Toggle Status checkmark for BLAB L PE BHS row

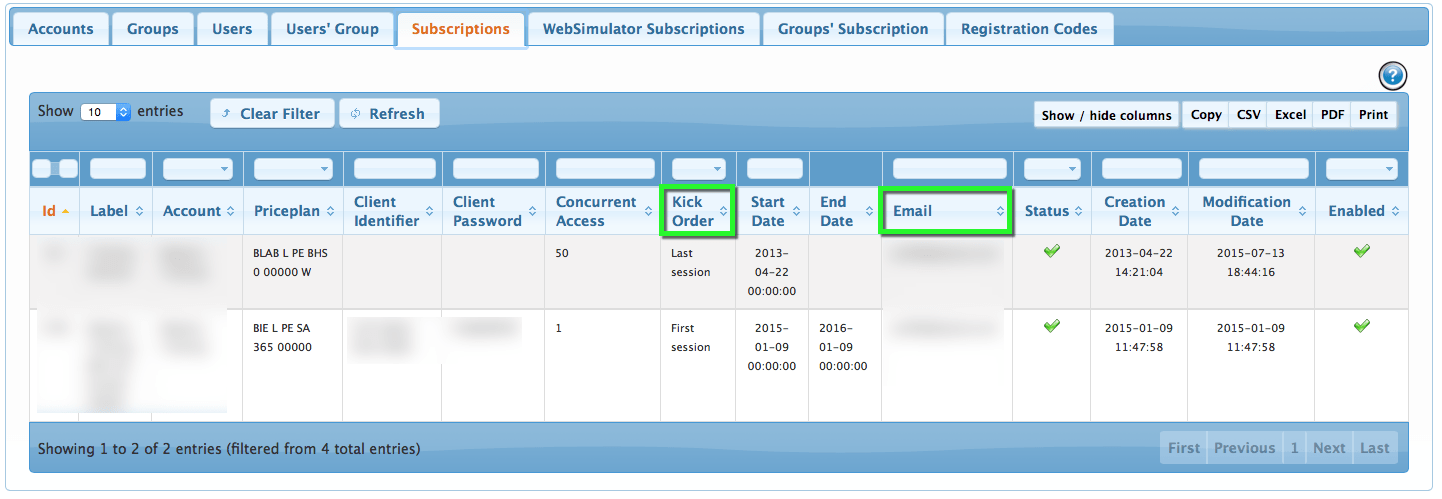tap(1051, 251)
